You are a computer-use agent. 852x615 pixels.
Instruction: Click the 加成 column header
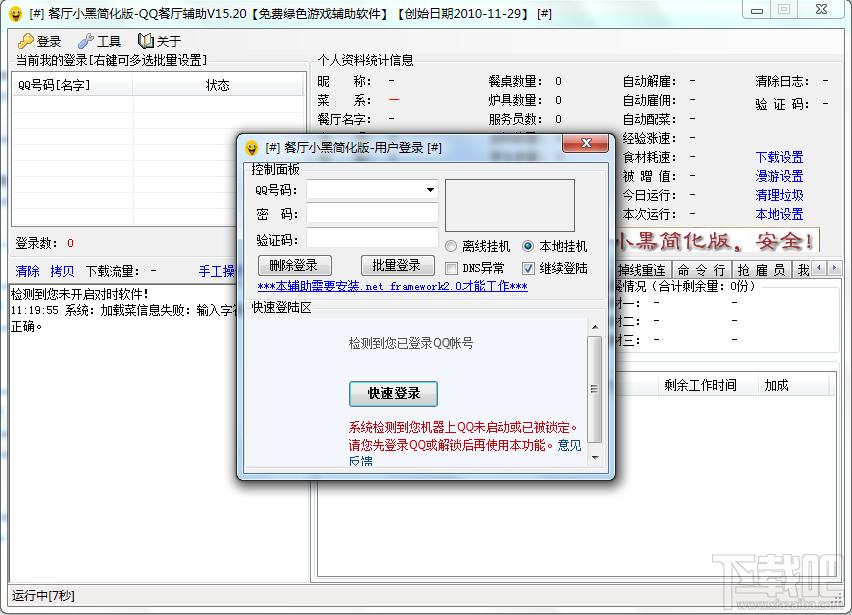click(x=793, y=385)
